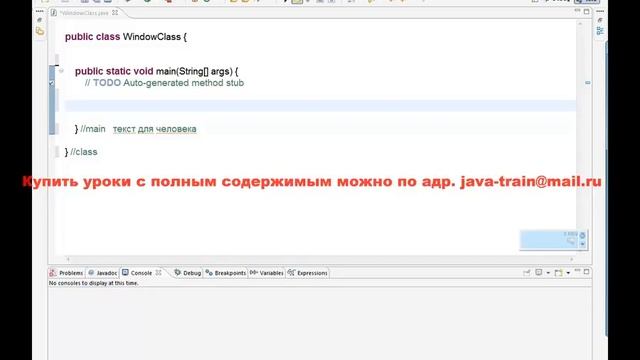Open the Variables tab
The image size is (640, 360).
coord(267,273)
